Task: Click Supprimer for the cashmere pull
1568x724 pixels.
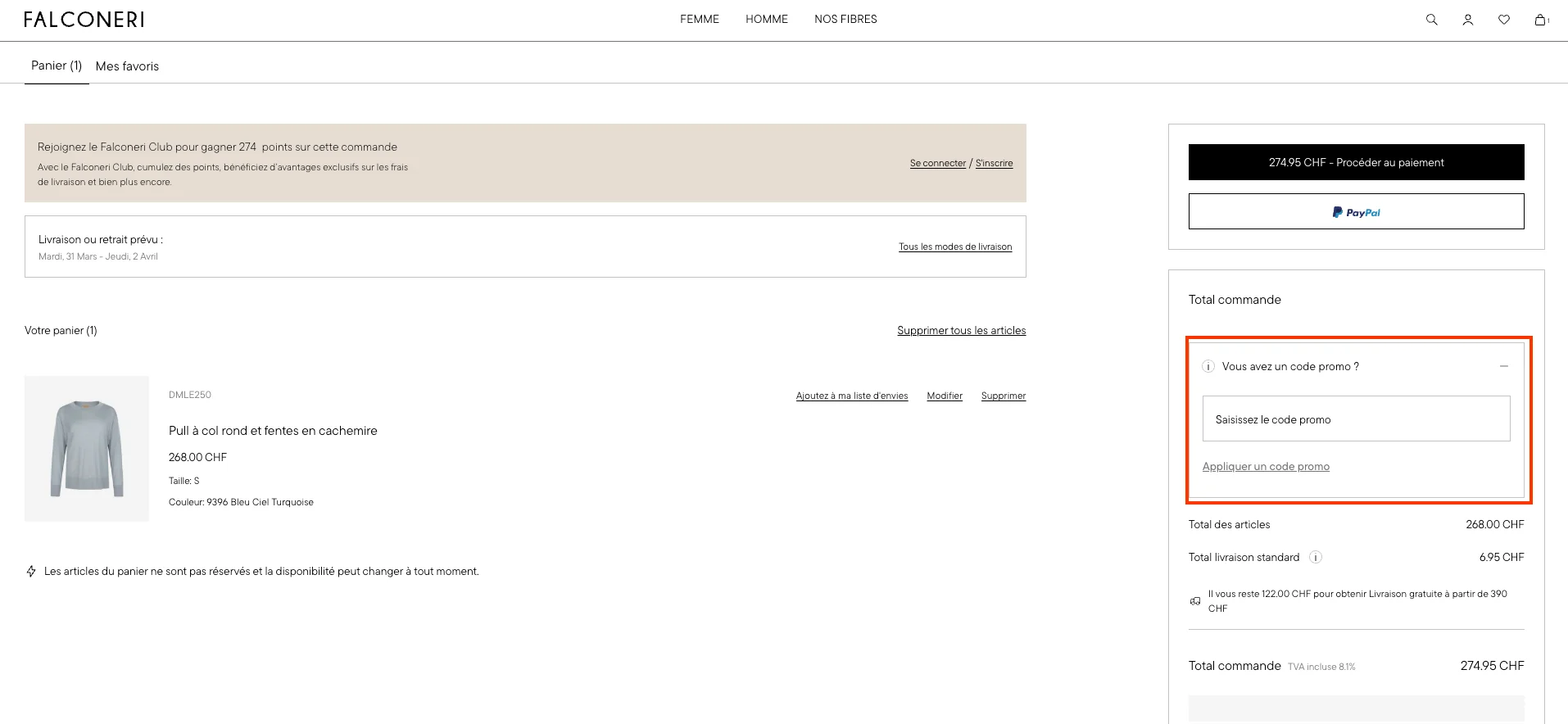Action: coord(1003,396)
